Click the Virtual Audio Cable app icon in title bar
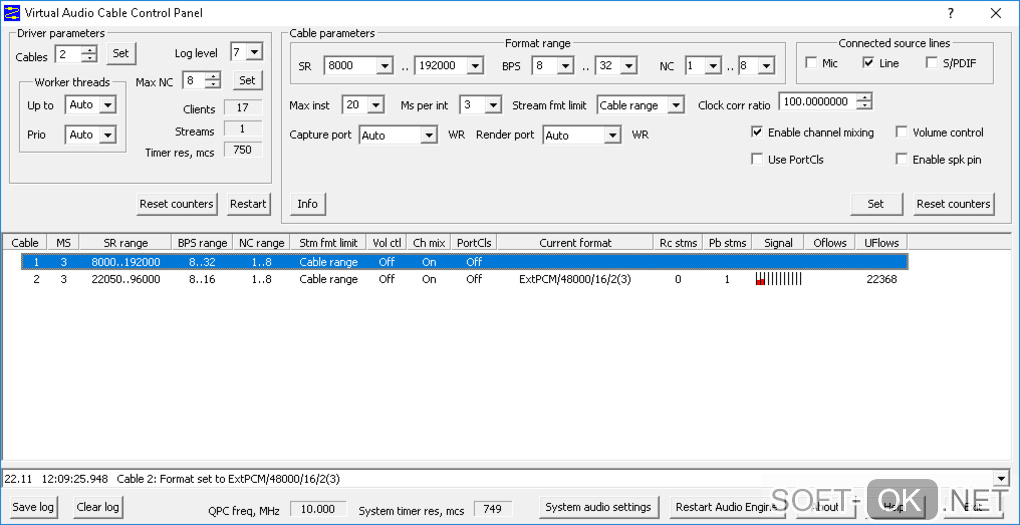The height and width of the screenshot is (525, 1020). [x=12, y=12]
